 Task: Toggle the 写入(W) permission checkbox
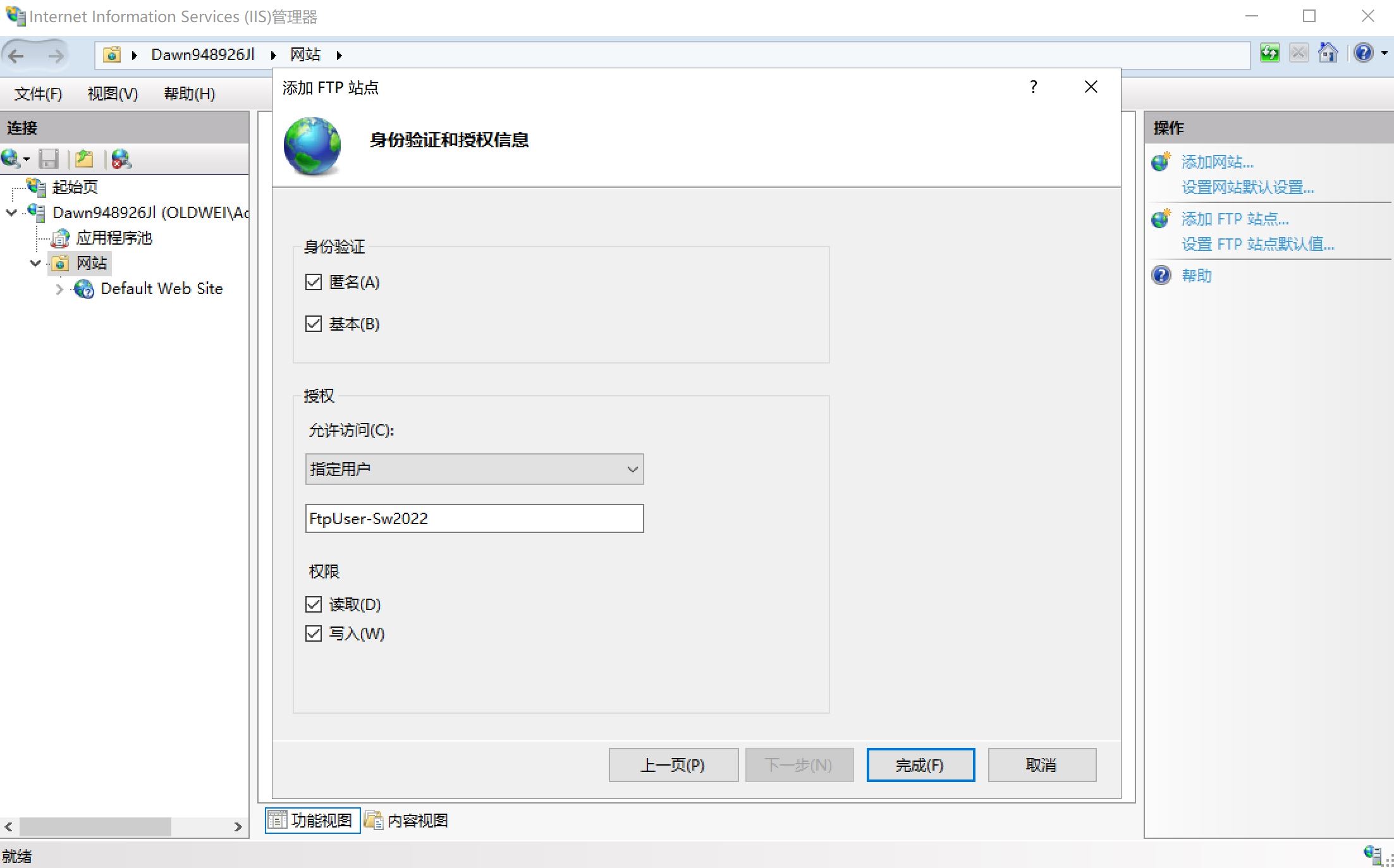pos(314,633)
